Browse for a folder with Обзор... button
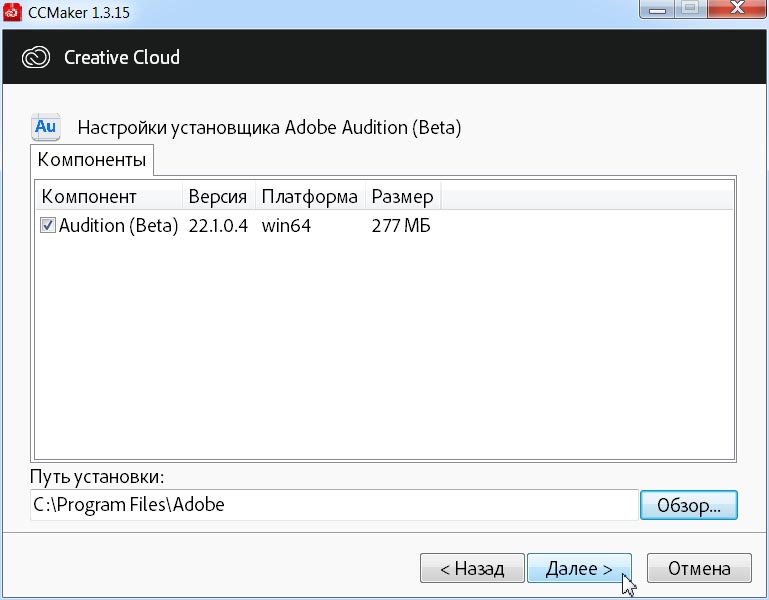This screenshot has width=769, height=600. [x=689, y=505]
